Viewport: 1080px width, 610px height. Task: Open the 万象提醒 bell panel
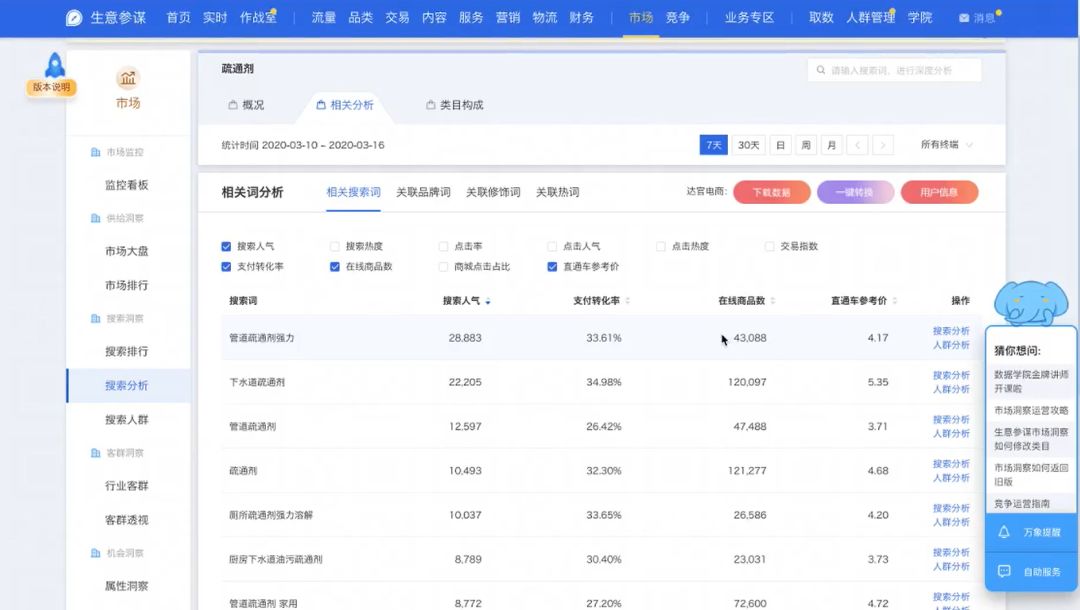(x=1004, y=532)
